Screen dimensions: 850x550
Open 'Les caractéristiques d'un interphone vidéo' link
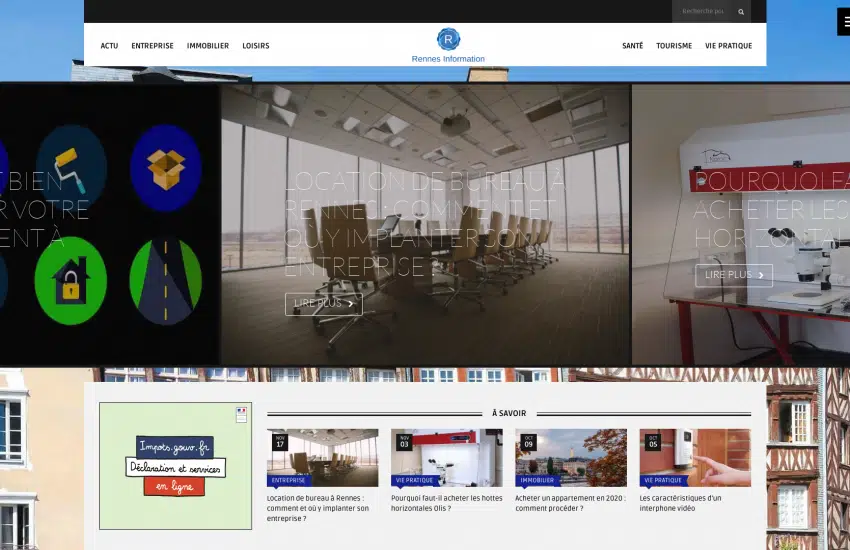[680, 503]
